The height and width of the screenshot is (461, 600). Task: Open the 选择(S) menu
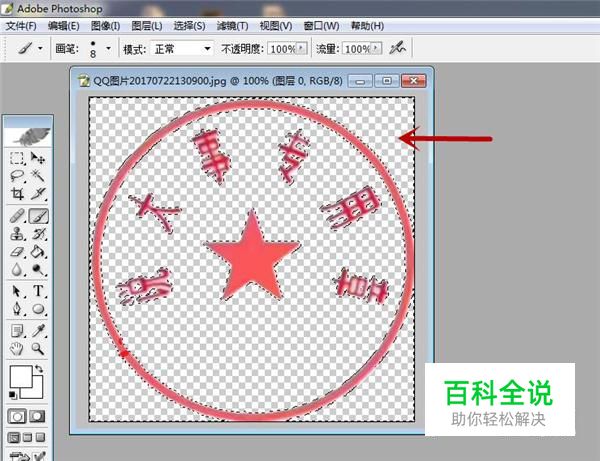[189, 26]
